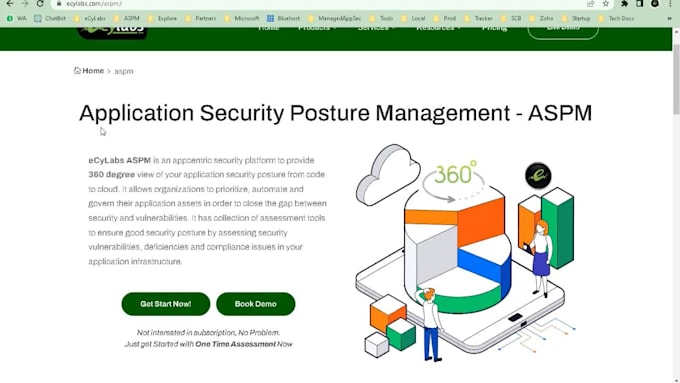Open the Explore bookmarks folder
This screenshot has height=383, width=680.
tap(162, 18)
